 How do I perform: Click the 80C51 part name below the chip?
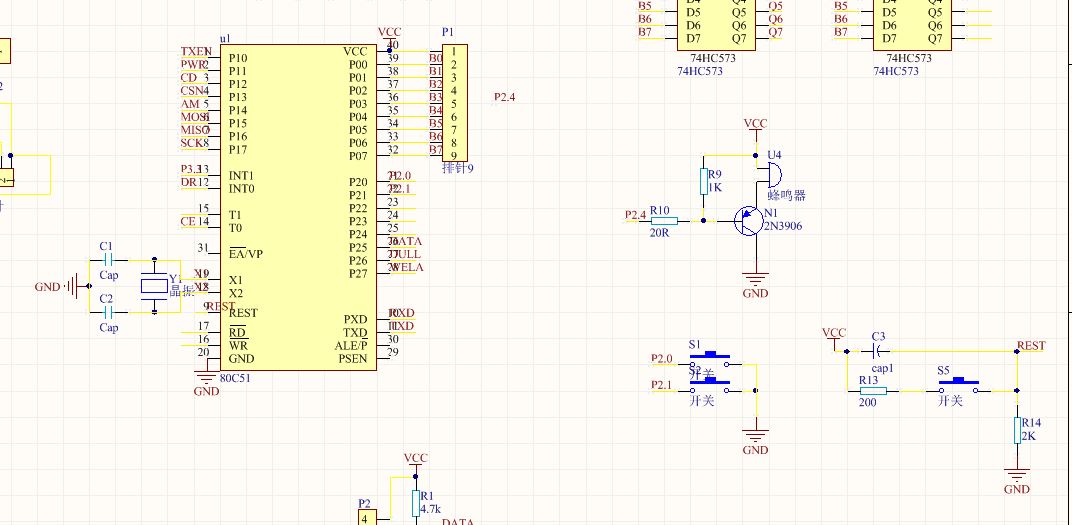pos(235,377)
